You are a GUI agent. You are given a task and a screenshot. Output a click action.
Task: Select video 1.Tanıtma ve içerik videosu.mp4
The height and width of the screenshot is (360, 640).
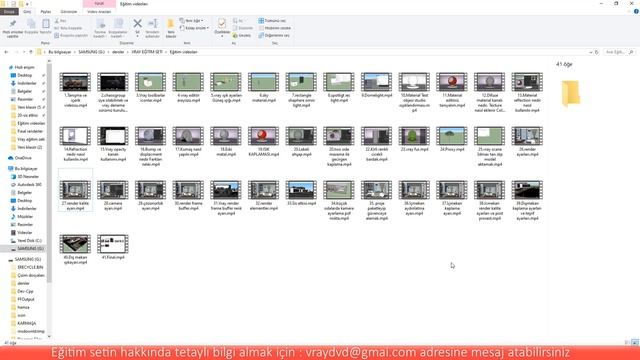click(75, 90)
